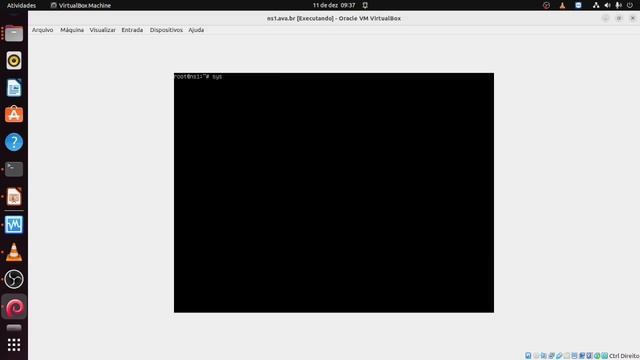Click the hard disk activity indicator in status bar
This screenshot has height=360, width=640.
click(528, 356)
